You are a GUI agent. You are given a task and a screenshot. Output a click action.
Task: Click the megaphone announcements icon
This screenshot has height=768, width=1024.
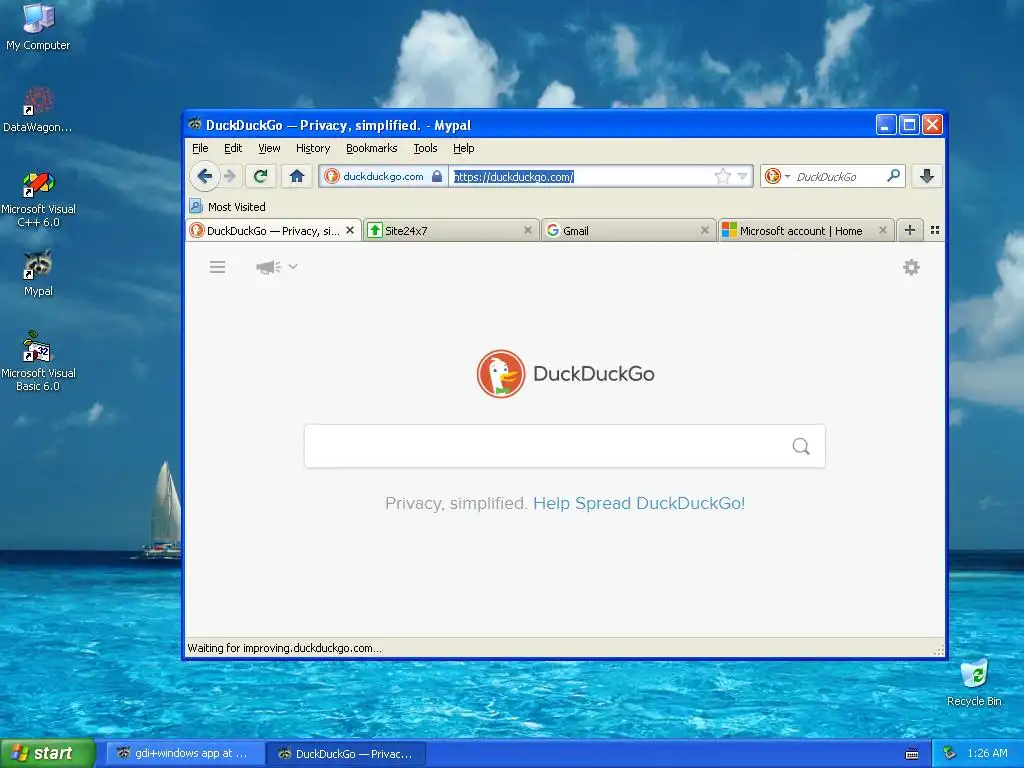point(268,266)
